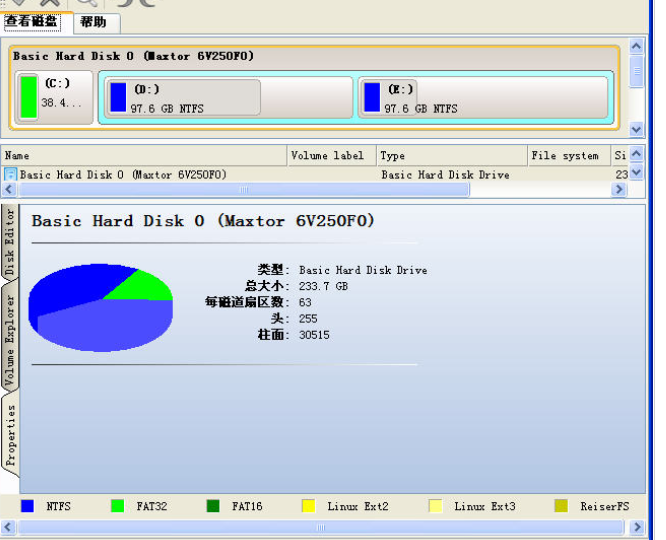Click the FAT32 green legend swatch
Viewport: 666px width, 540px height.
(117, 506)
